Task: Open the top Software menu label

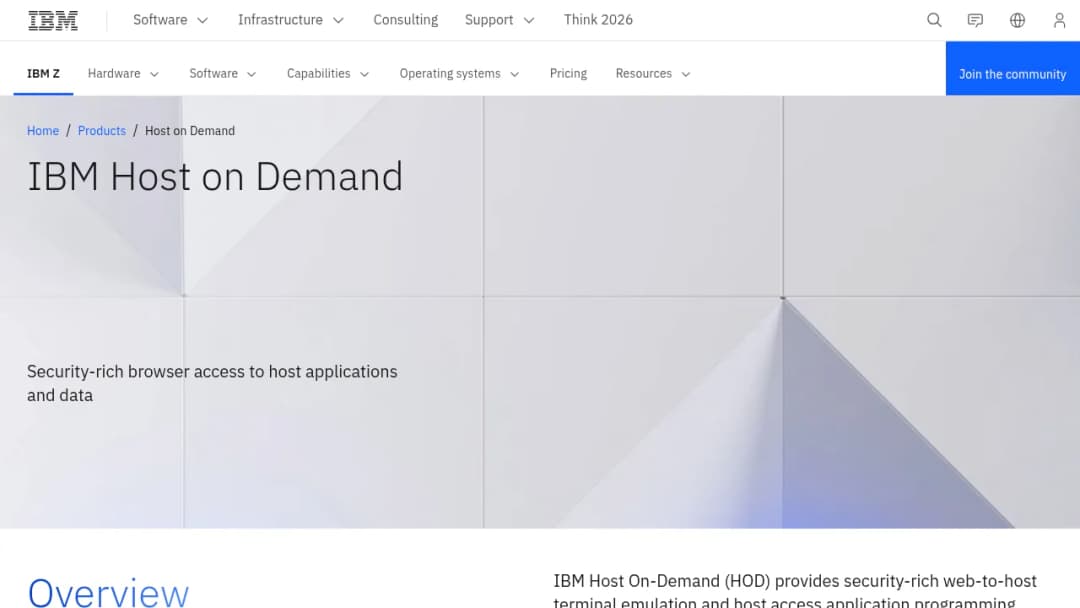Action: [160, 20]
